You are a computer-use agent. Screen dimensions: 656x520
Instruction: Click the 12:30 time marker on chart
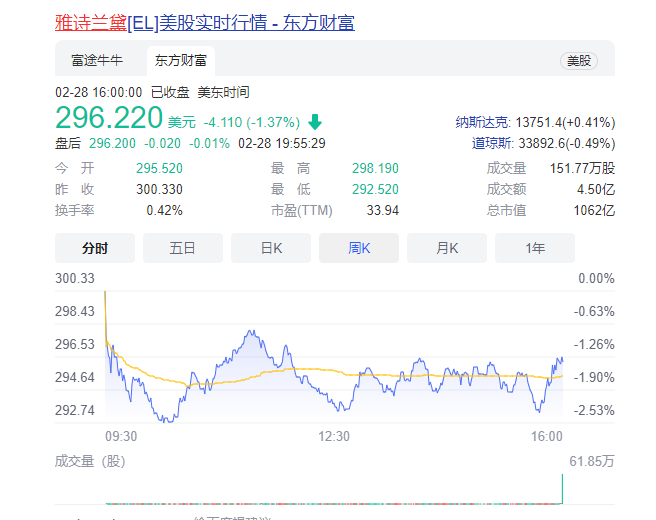pos(334,436)
